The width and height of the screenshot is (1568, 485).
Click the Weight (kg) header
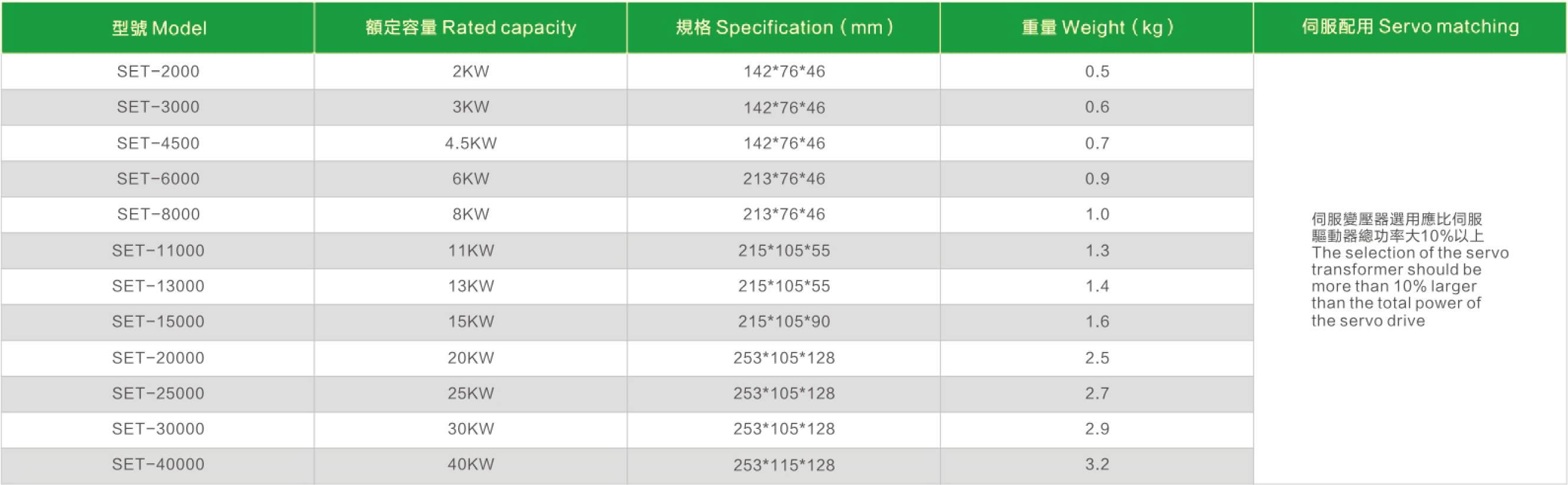[1097, 28]
